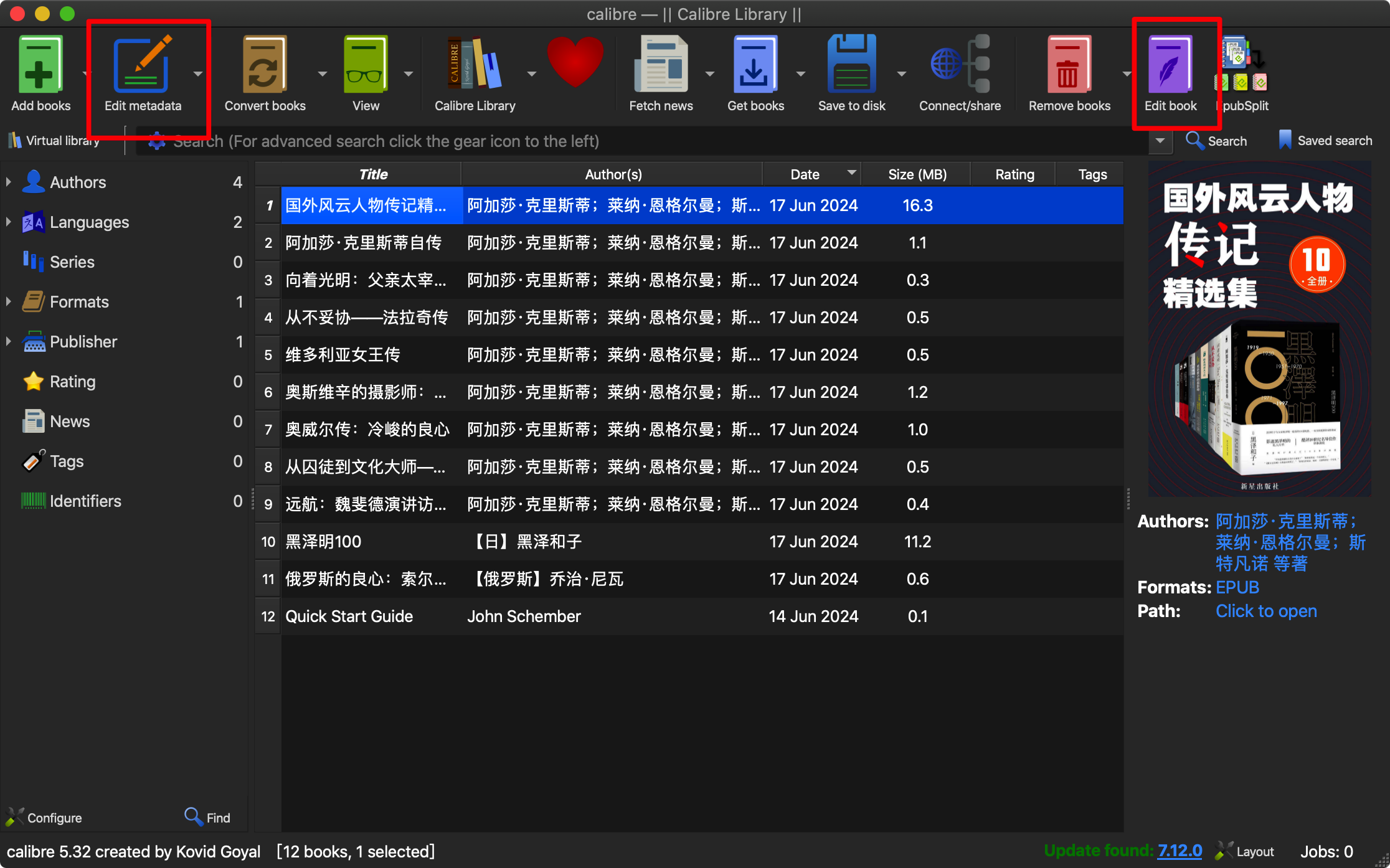Expand the Languages tree node
The height and width of the screenshot is (868, 1390).
9,222
